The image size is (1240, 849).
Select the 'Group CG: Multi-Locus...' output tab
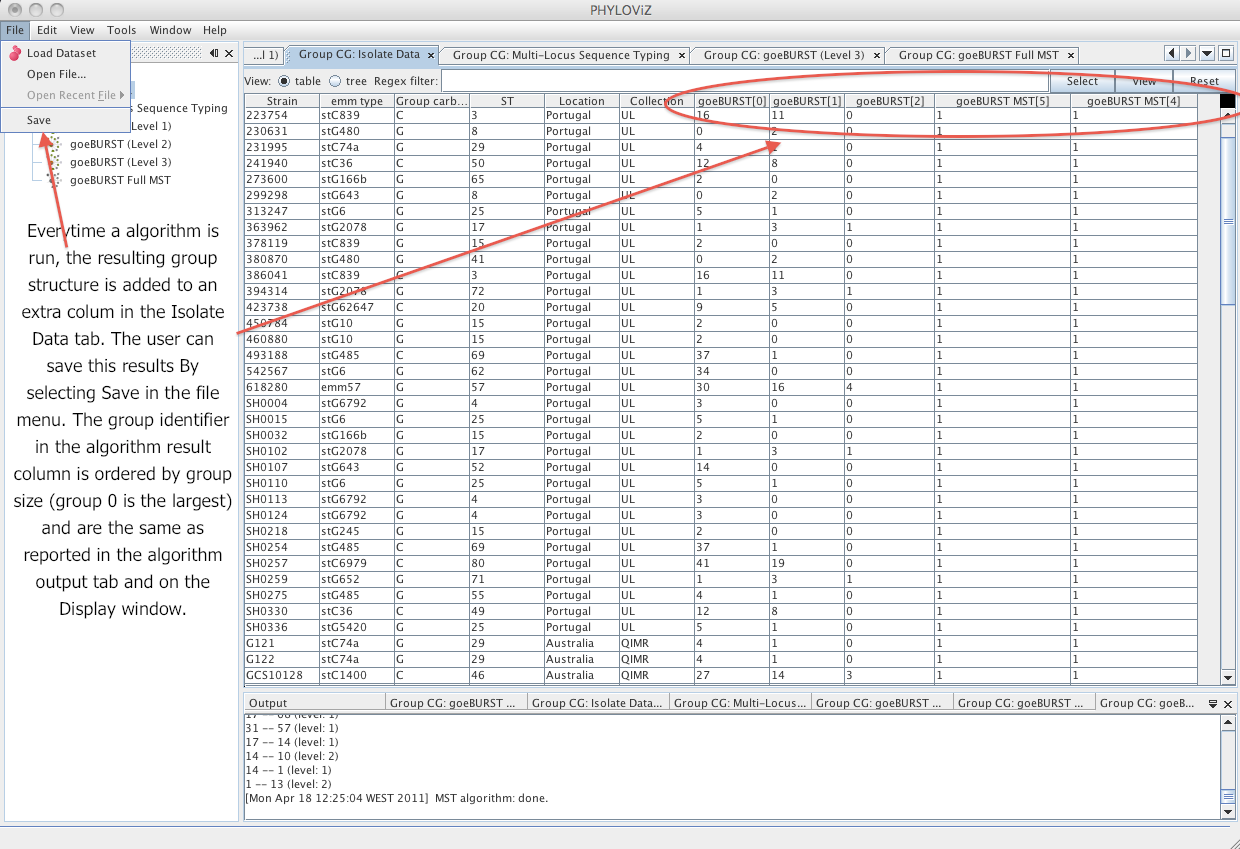coord(740,703)
